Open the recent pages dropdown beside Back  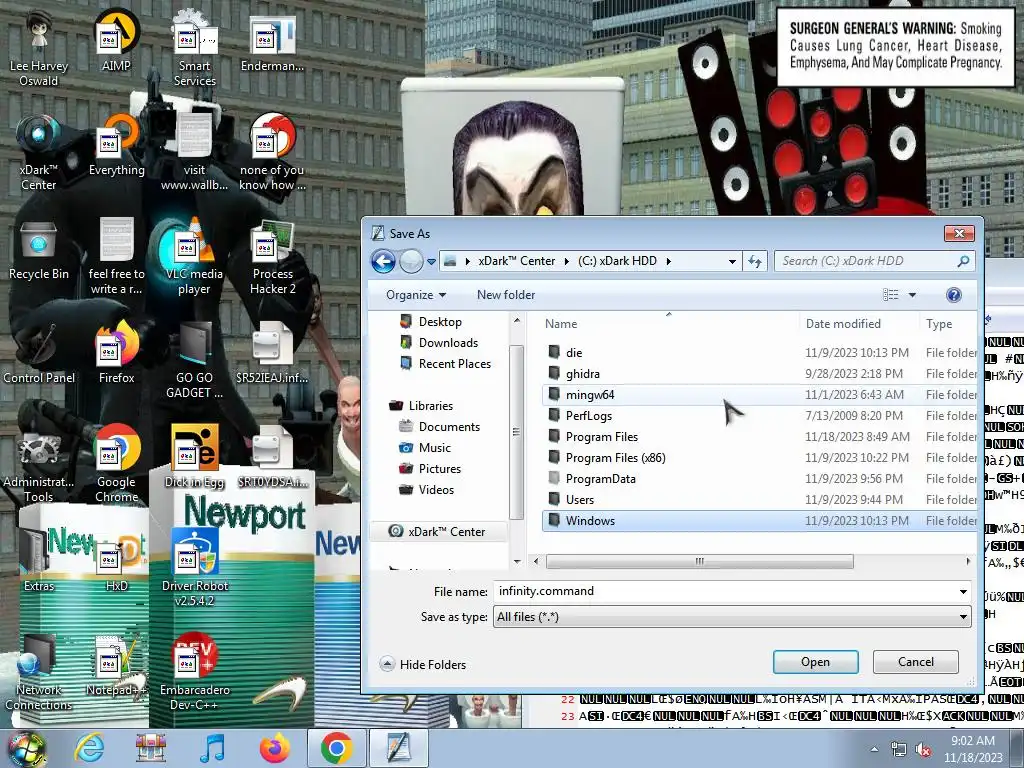(432, 262)
